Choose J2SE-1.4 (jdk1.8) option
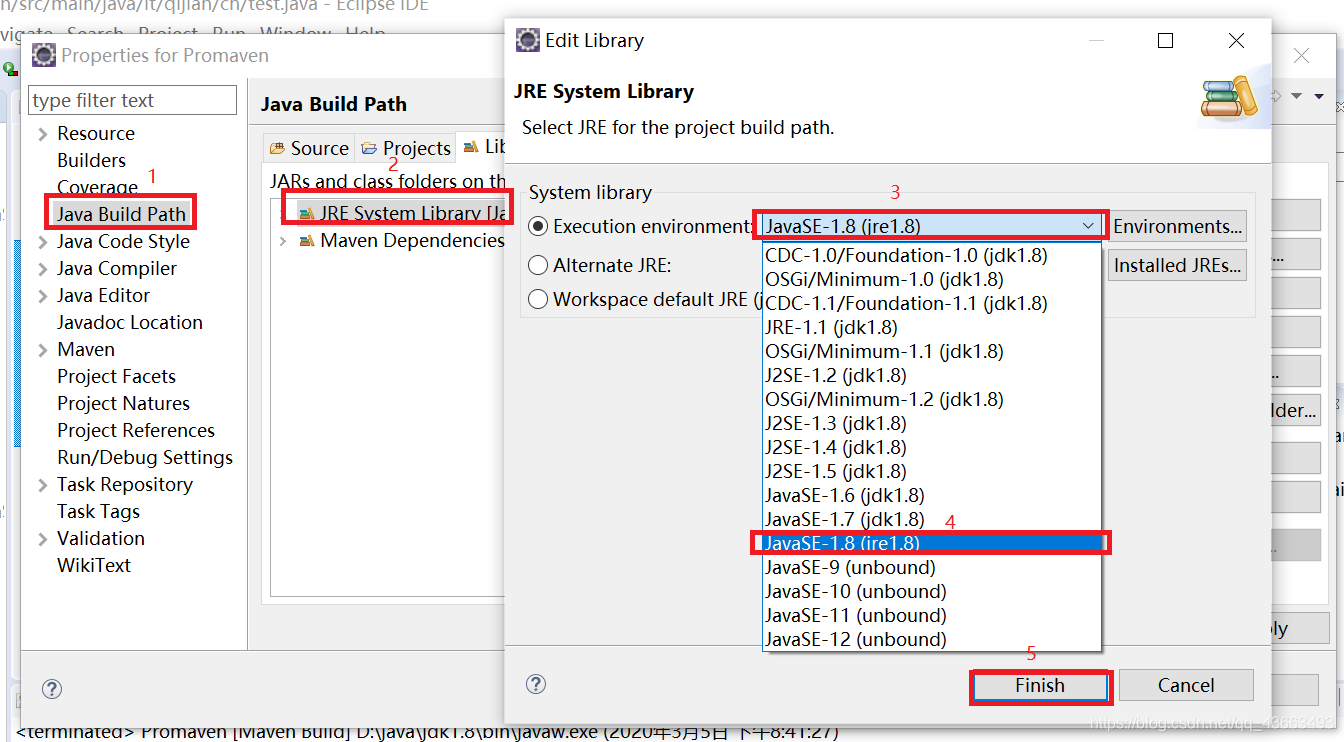This screenshot has width=1344, height=742. (x=932, y=447)
